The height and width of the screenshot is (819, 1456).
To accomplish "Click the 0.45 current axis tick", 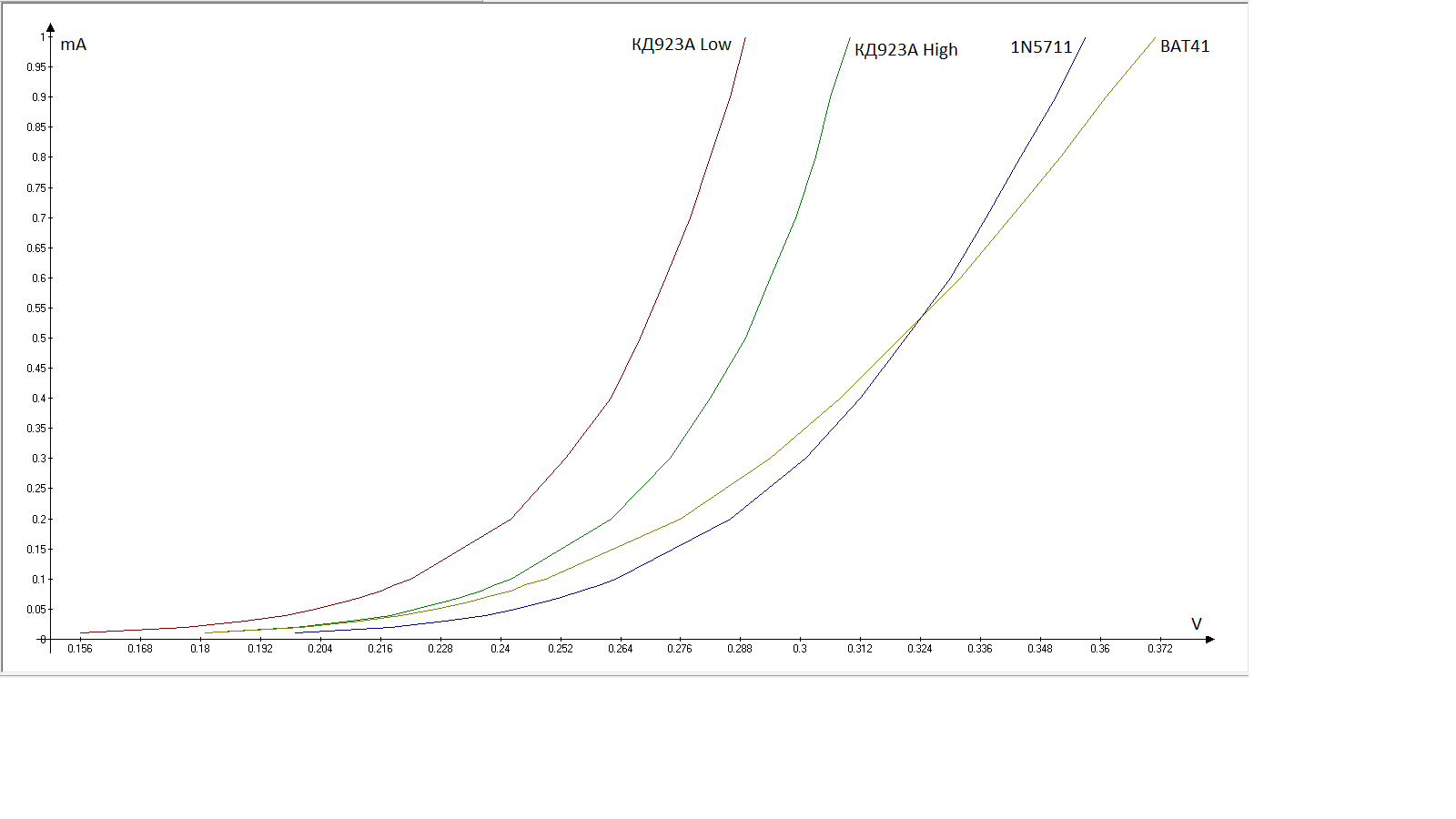I will [36, 369].
